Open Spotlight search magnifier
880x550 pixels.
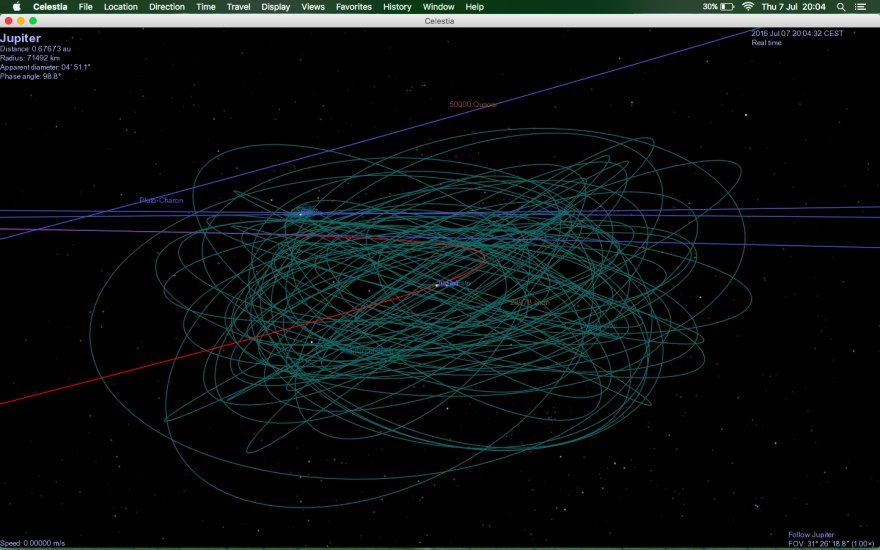click(x=840, y=7)
